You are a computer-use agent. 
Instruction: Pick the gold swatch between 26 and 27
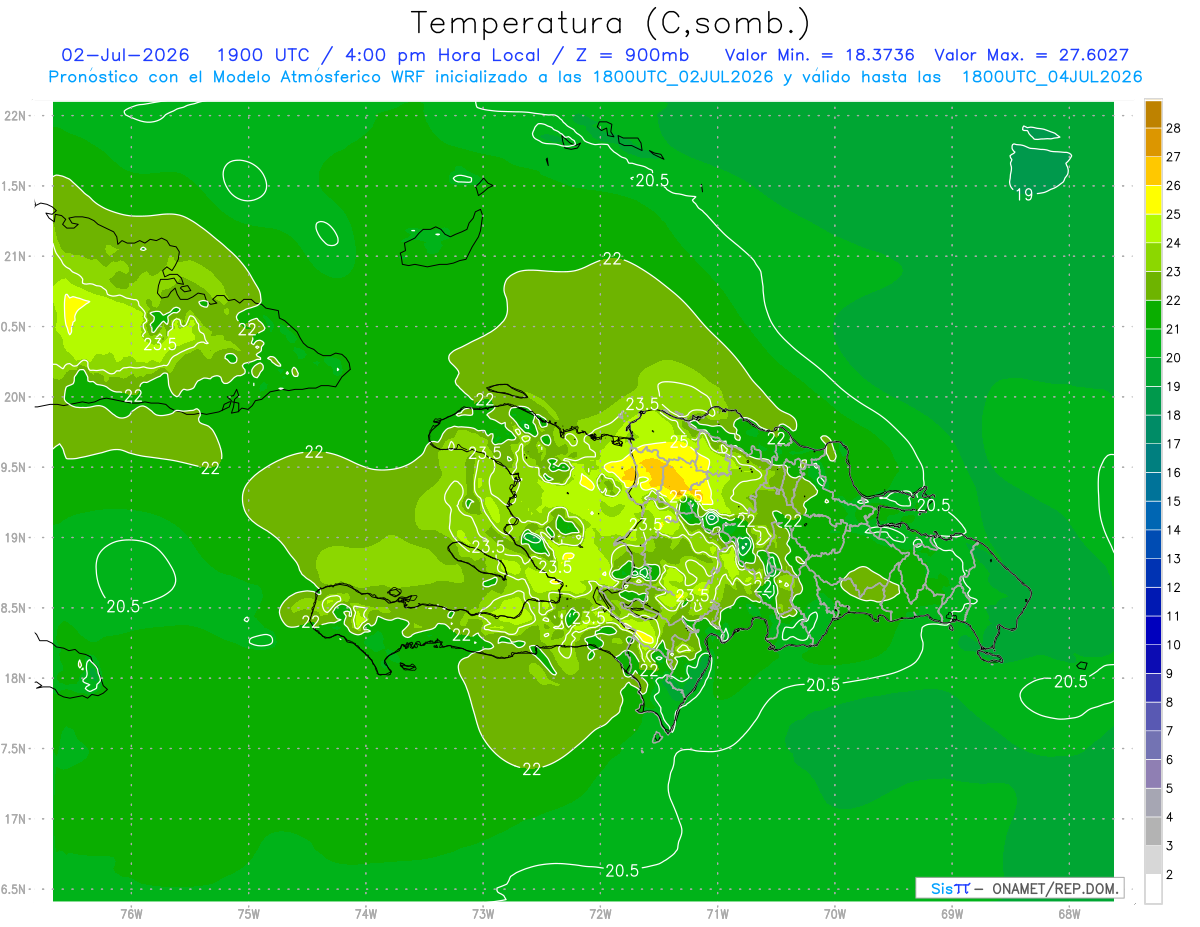[1153, 171]
